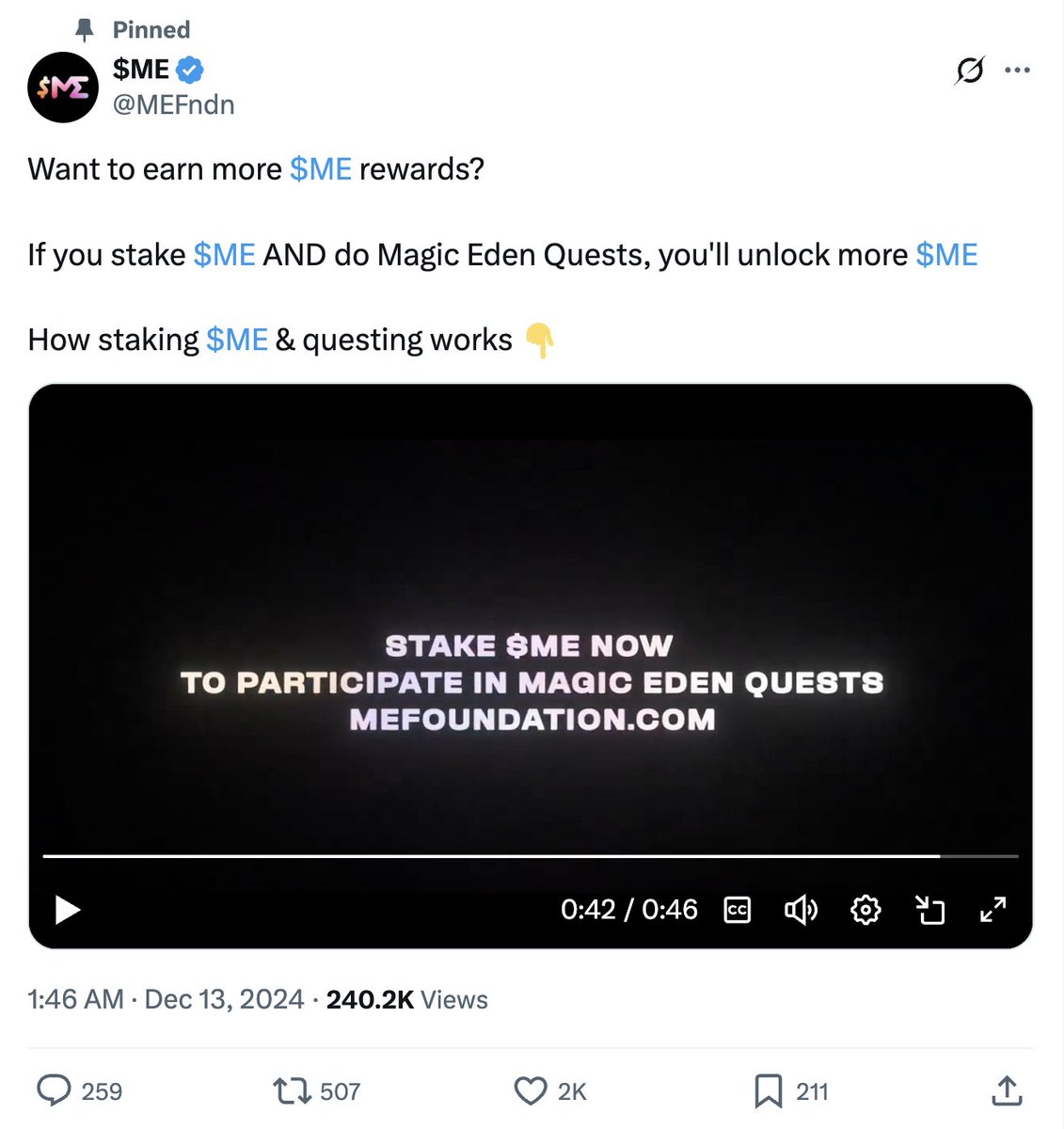Open the $ME profile avatar

(63, 87)
